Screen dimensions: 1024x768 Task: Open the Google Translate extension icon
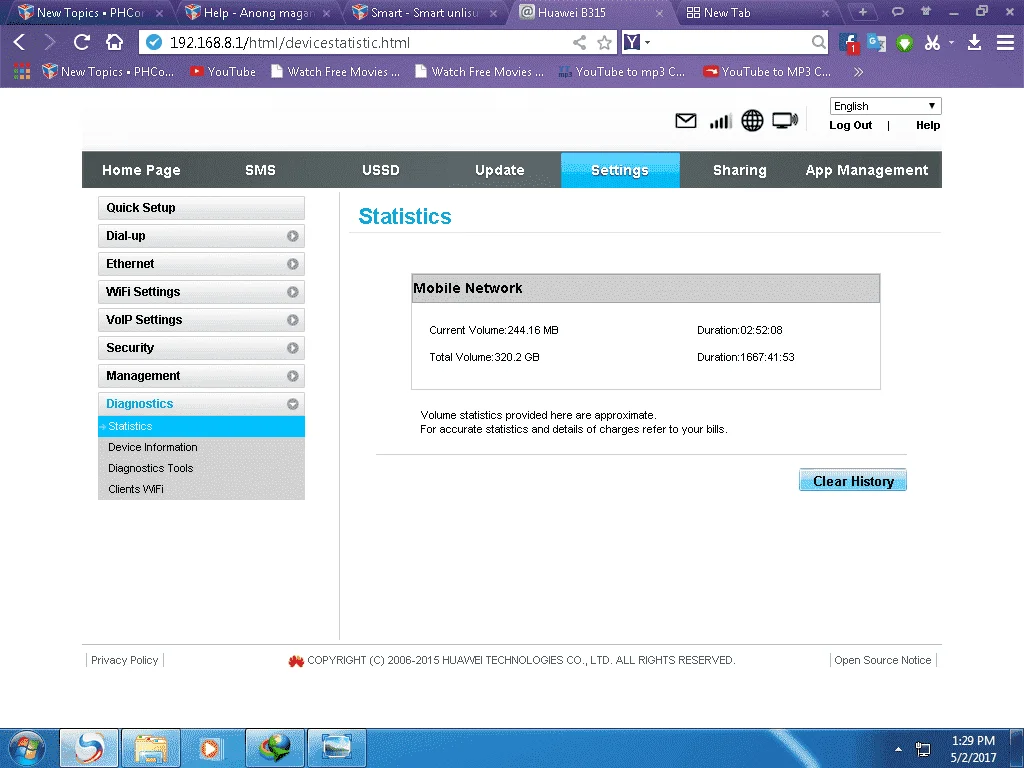tap(876, 43)
